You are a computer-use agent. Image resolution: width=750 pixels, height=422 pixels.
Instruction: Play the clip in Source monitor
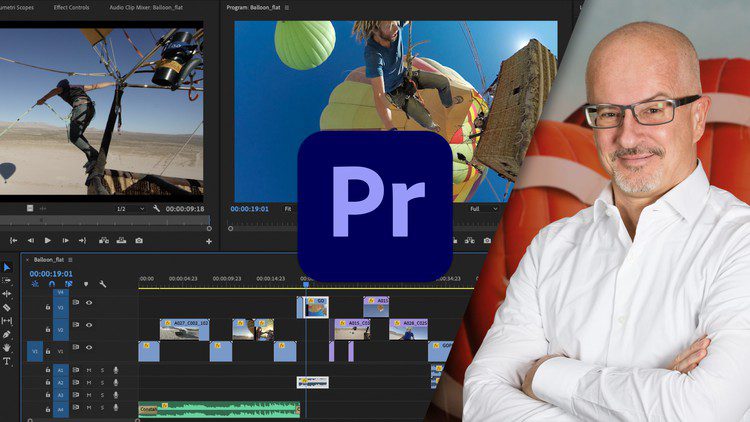pyautogui.click(x=48, y=241)
